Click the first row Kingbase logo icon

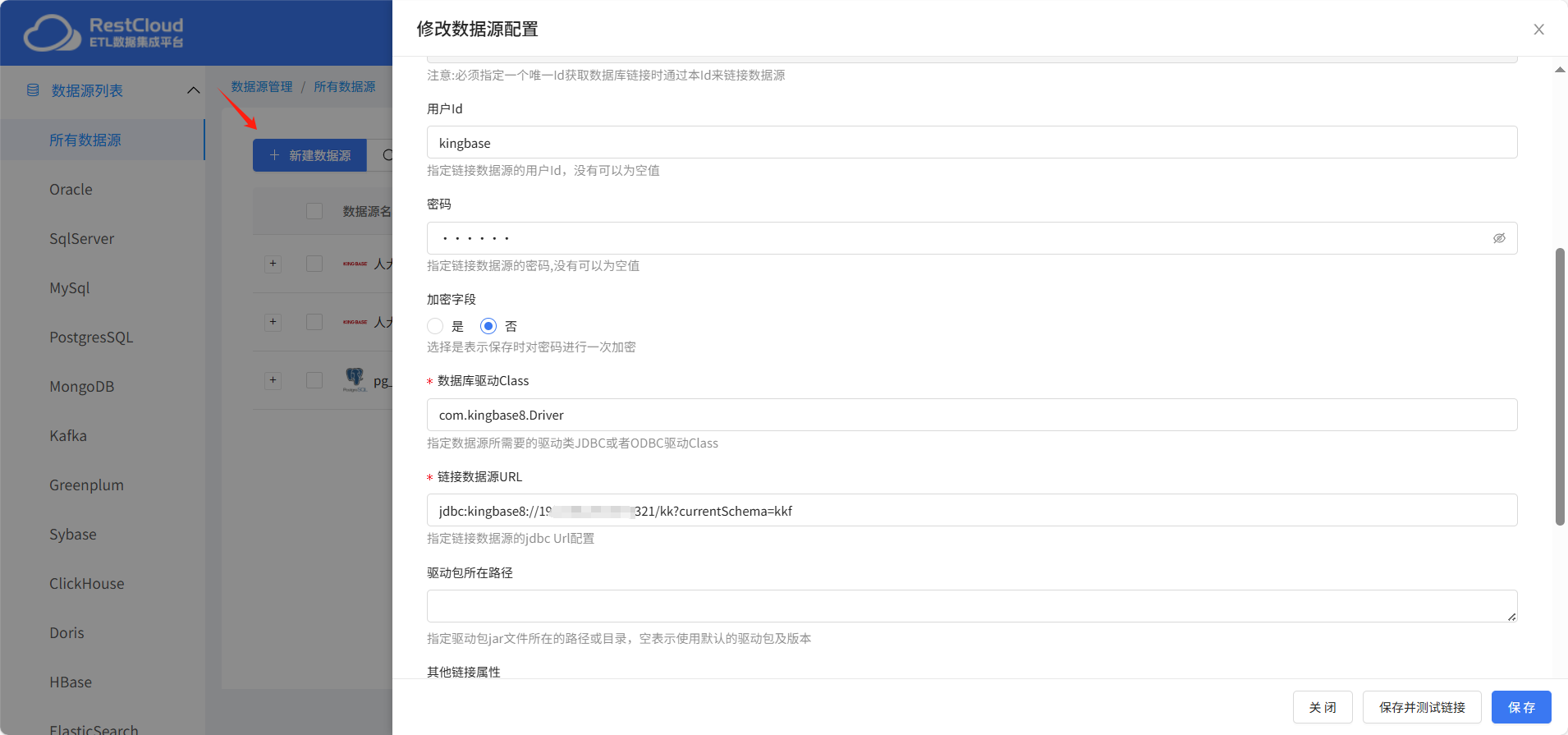[355, 264]
